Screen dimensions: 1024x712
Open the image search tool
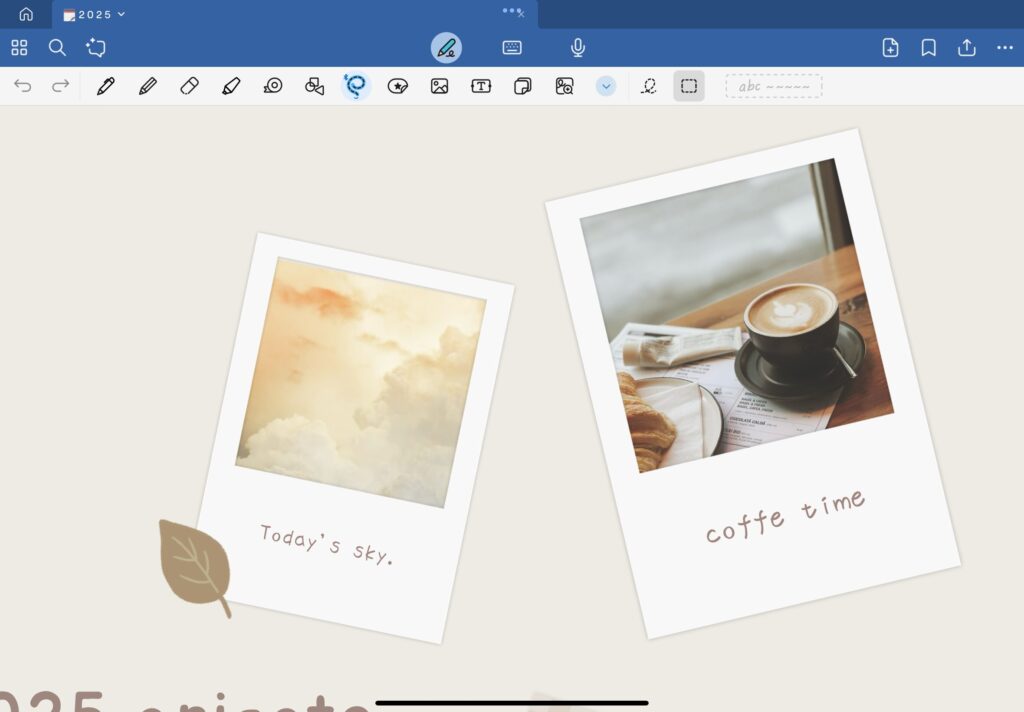(x=564, y=86)
